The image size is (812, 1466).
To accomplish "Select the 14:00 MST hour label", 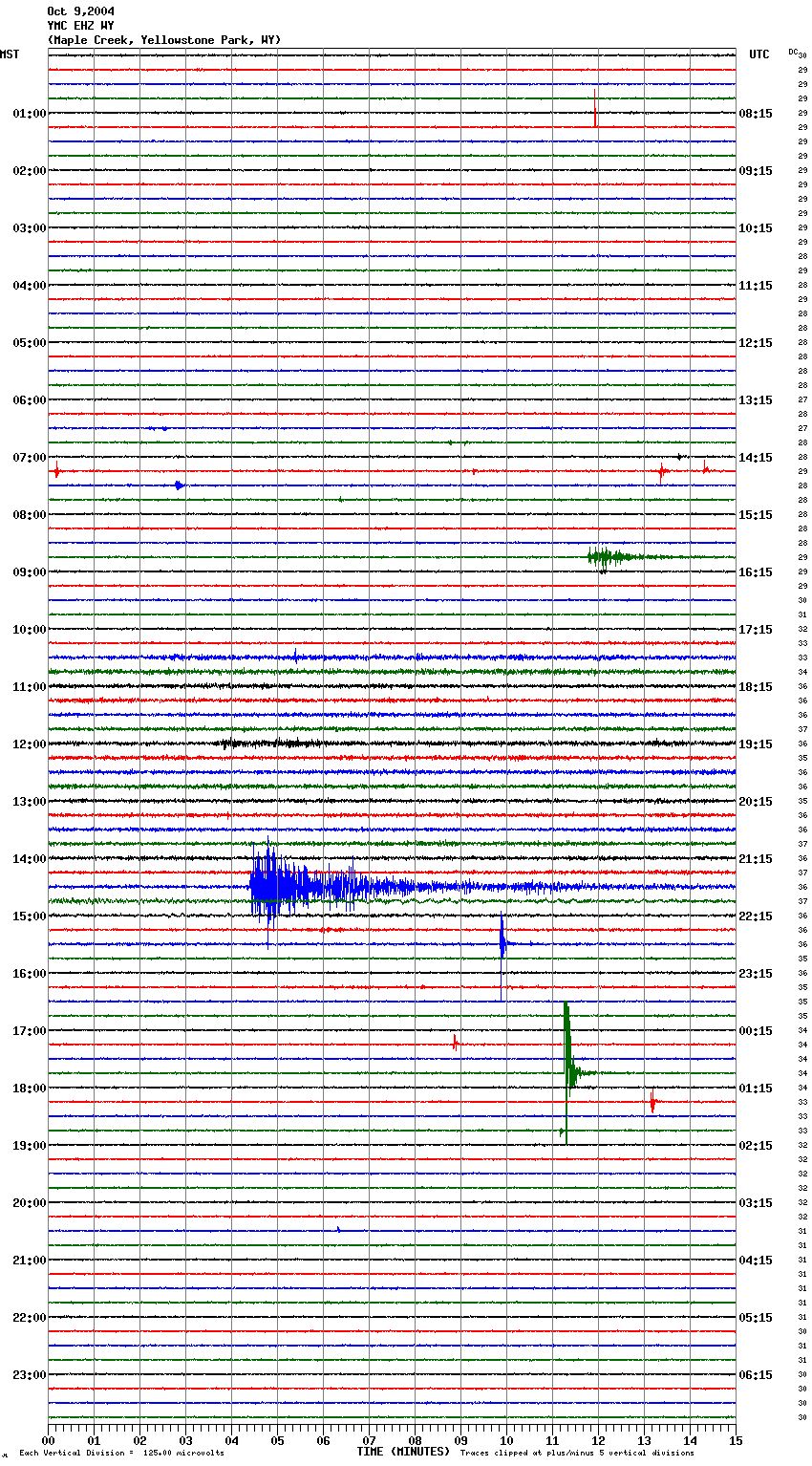I will point(30,859).
